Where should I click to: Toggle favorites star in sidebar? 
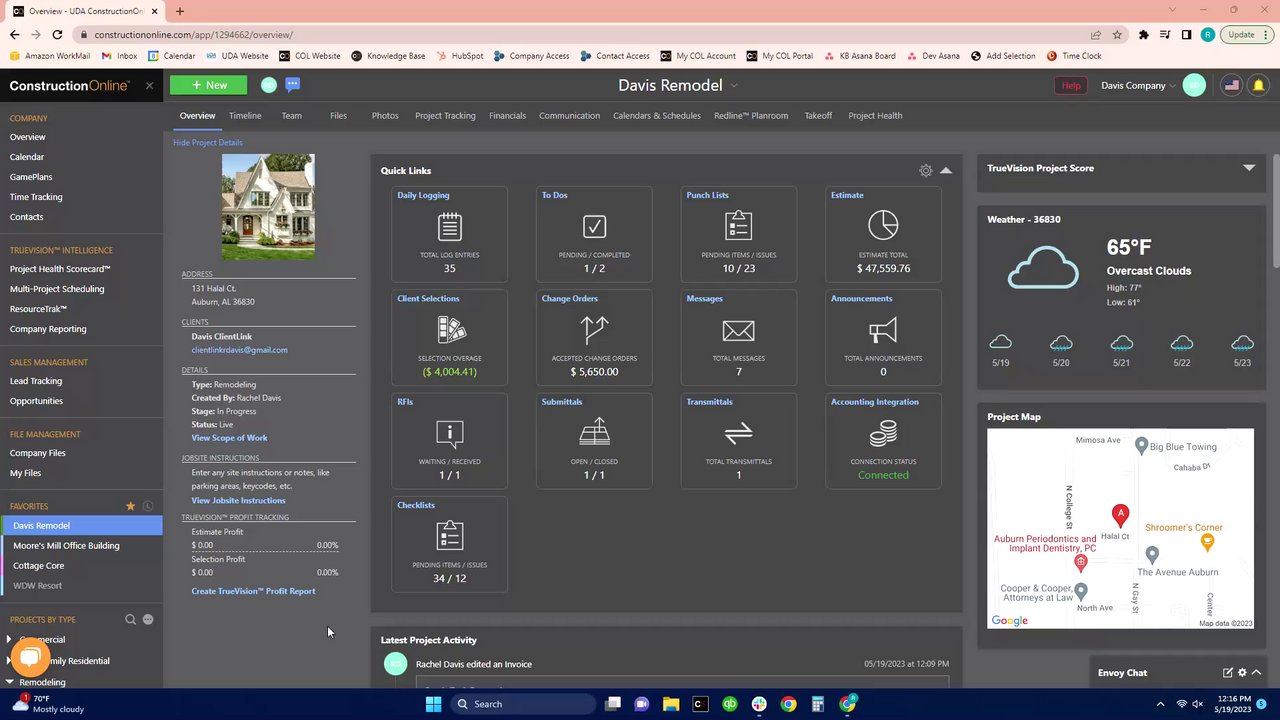(x=130, y=506)
